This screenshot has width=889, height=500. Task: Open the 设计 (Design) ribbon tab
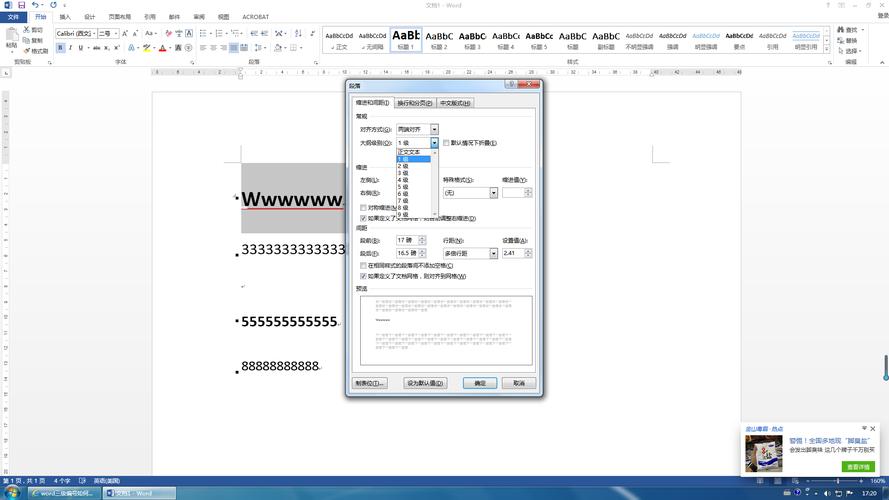pyautogui.click(x=90, y=17)
